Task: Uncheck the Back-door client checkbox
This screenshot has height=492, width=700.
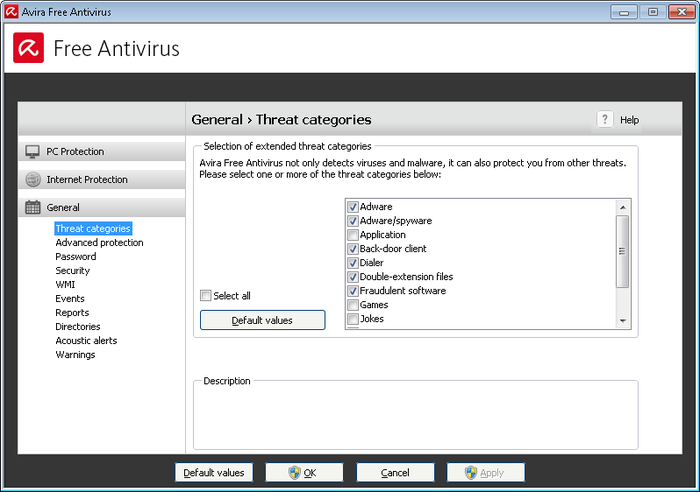Action: click(x=353, y=249)
